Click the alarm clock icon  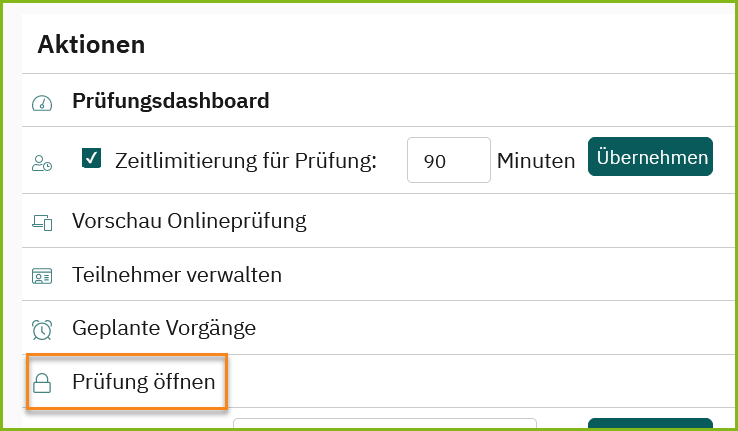(x=42, y=330)
